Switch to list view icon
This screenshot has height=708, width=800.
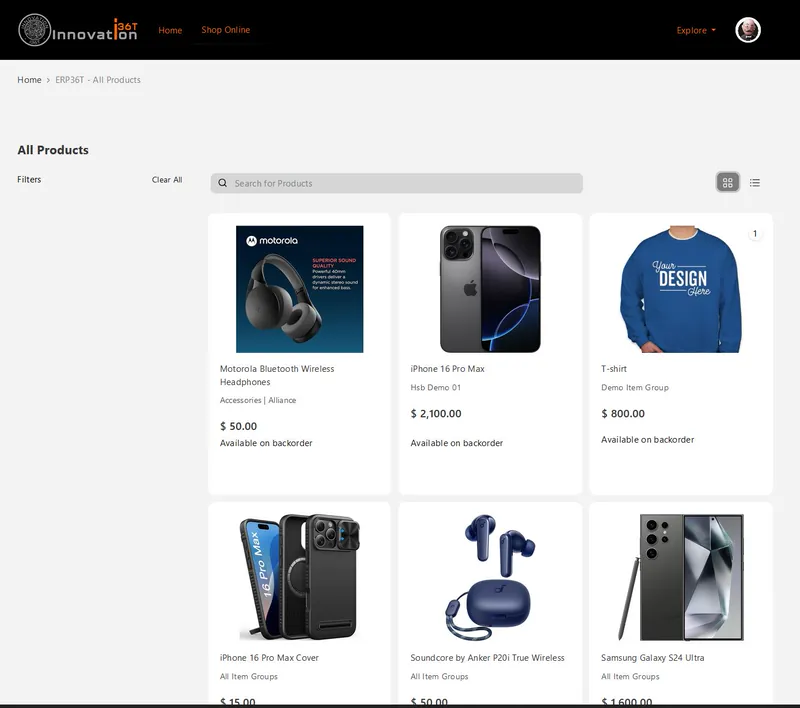click(755, 183)
